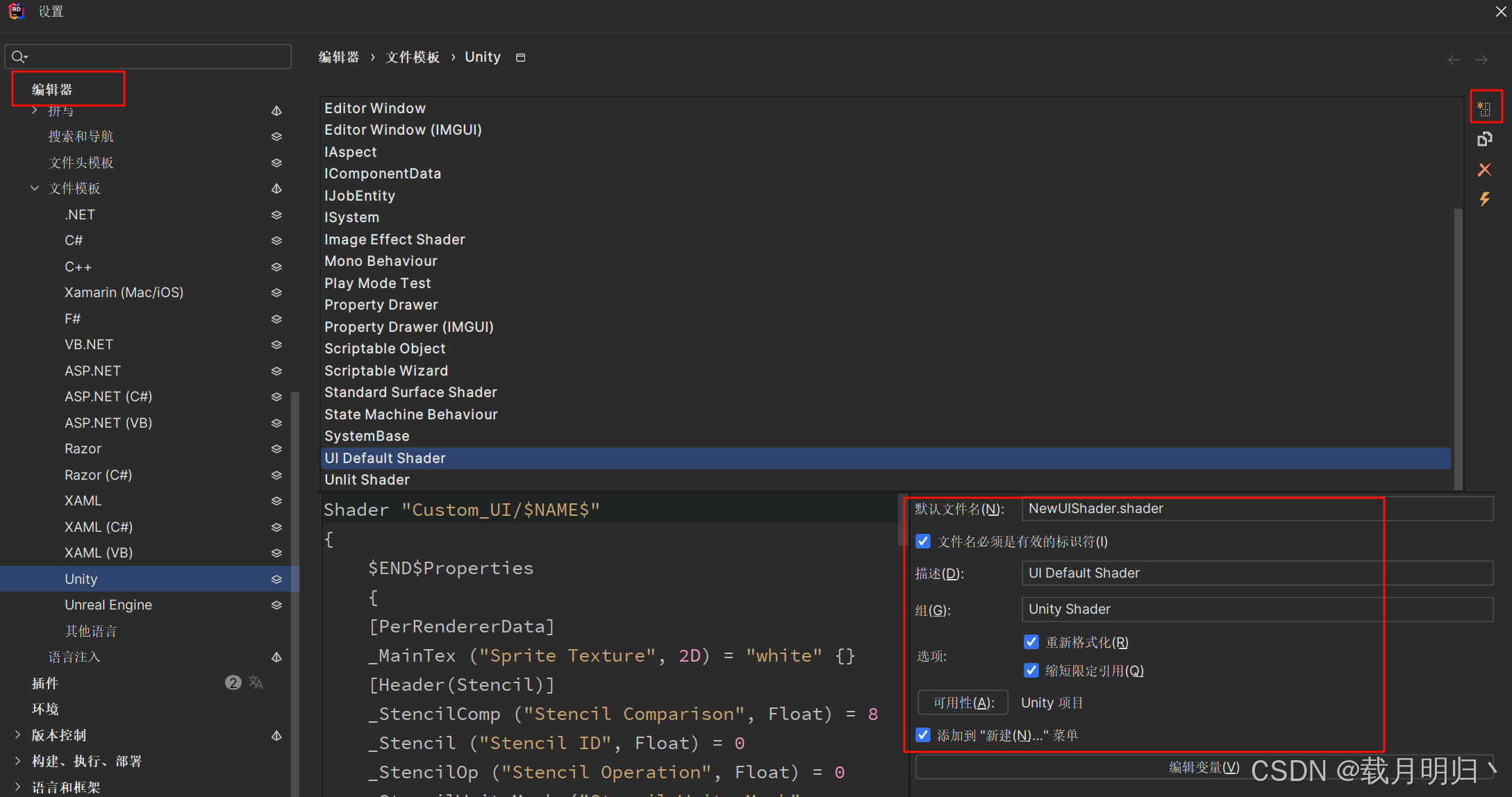Click the layer icon next to the Unity tree item

pos(276,579)
